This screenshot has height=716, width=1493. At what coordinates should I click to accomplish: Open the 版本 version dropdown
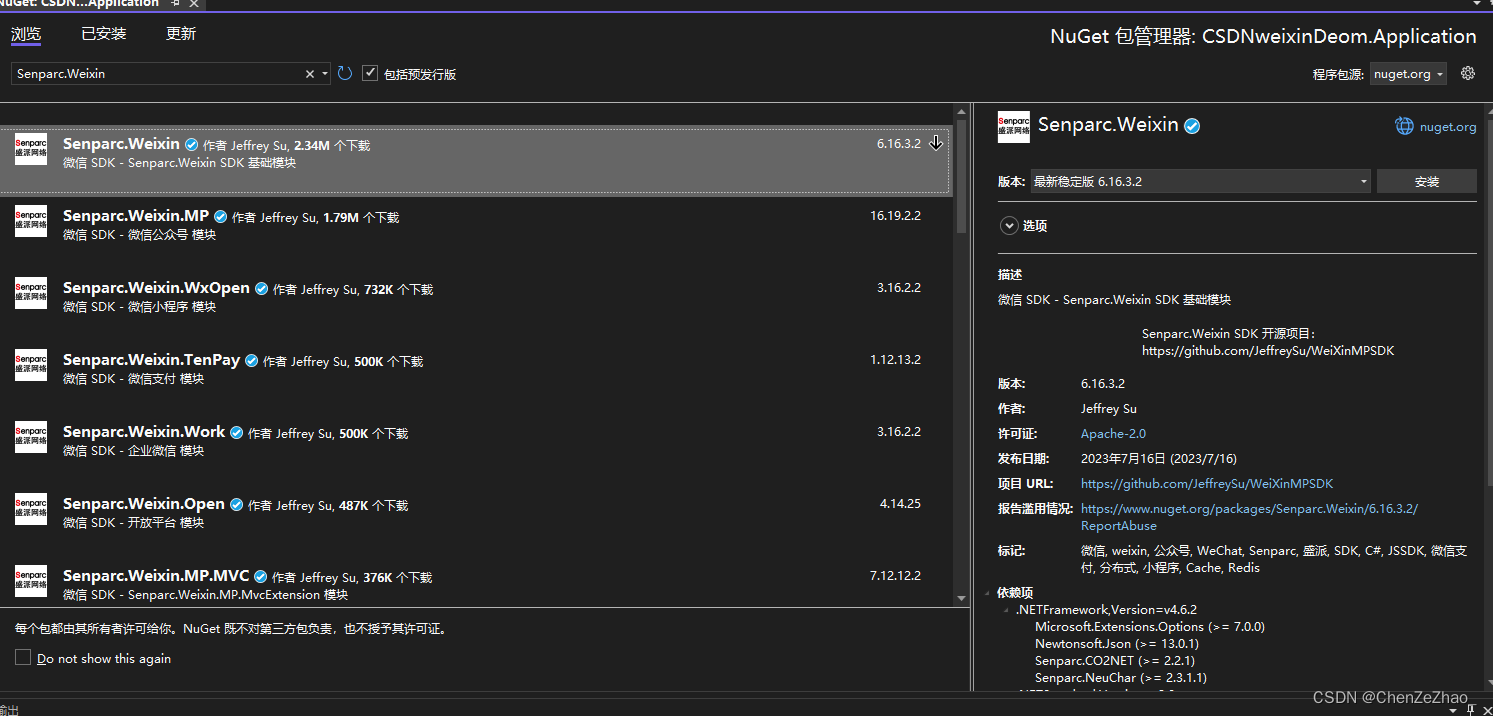(x=1200, y=181)
